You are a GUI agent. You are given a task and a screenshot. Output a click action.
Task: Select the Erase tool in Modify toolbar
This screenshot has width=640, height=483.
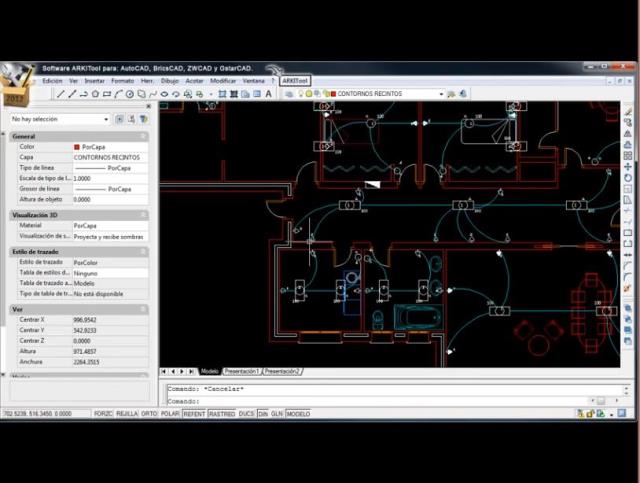[628, 111]
